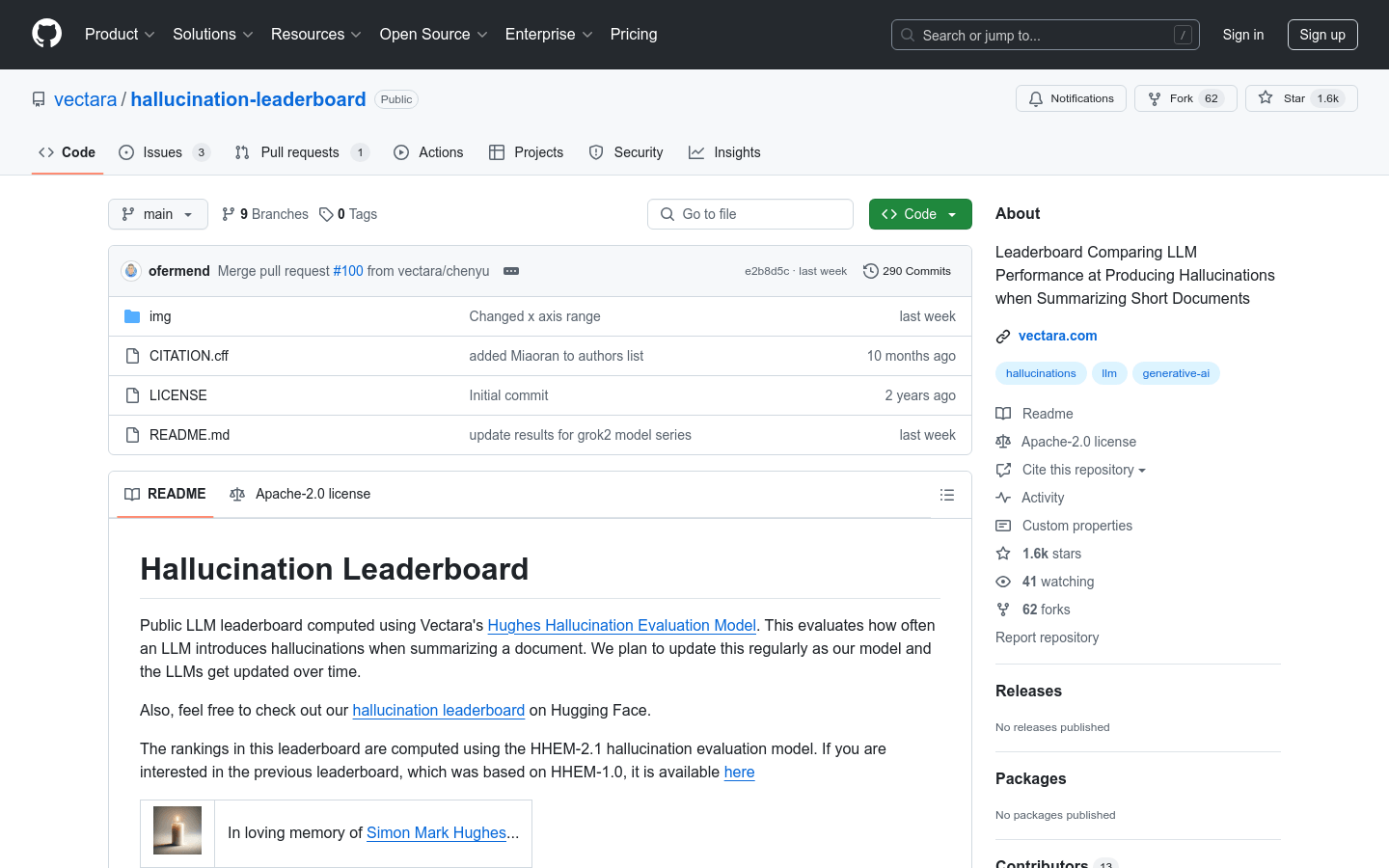
Task: Open the 'here' previous leaderboard link
Action: pos(740,772)
